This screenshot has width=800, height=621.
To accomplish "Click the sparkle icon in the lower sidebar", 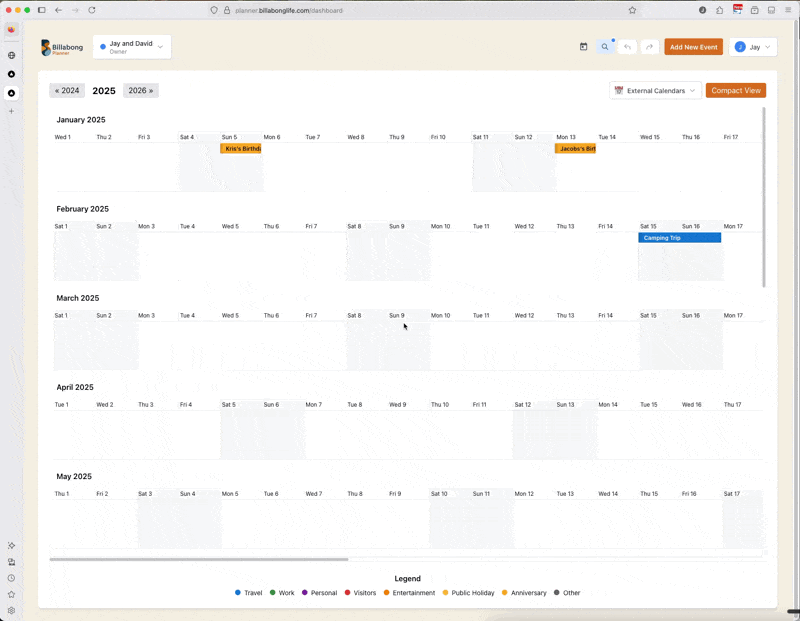I will coord(11,545).
